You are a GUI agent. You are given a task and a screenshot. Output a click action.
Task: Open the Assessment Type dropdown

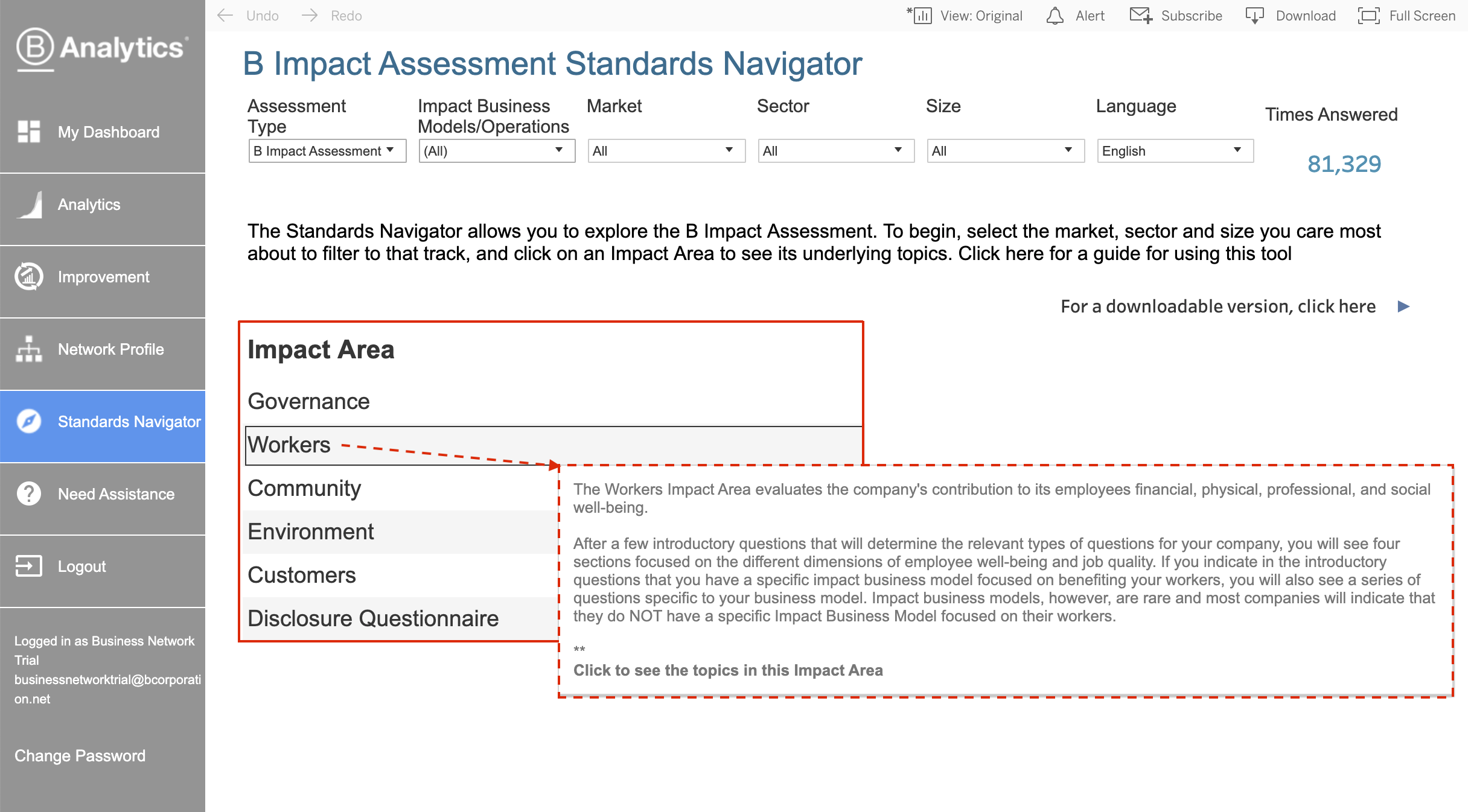[327, 151]
